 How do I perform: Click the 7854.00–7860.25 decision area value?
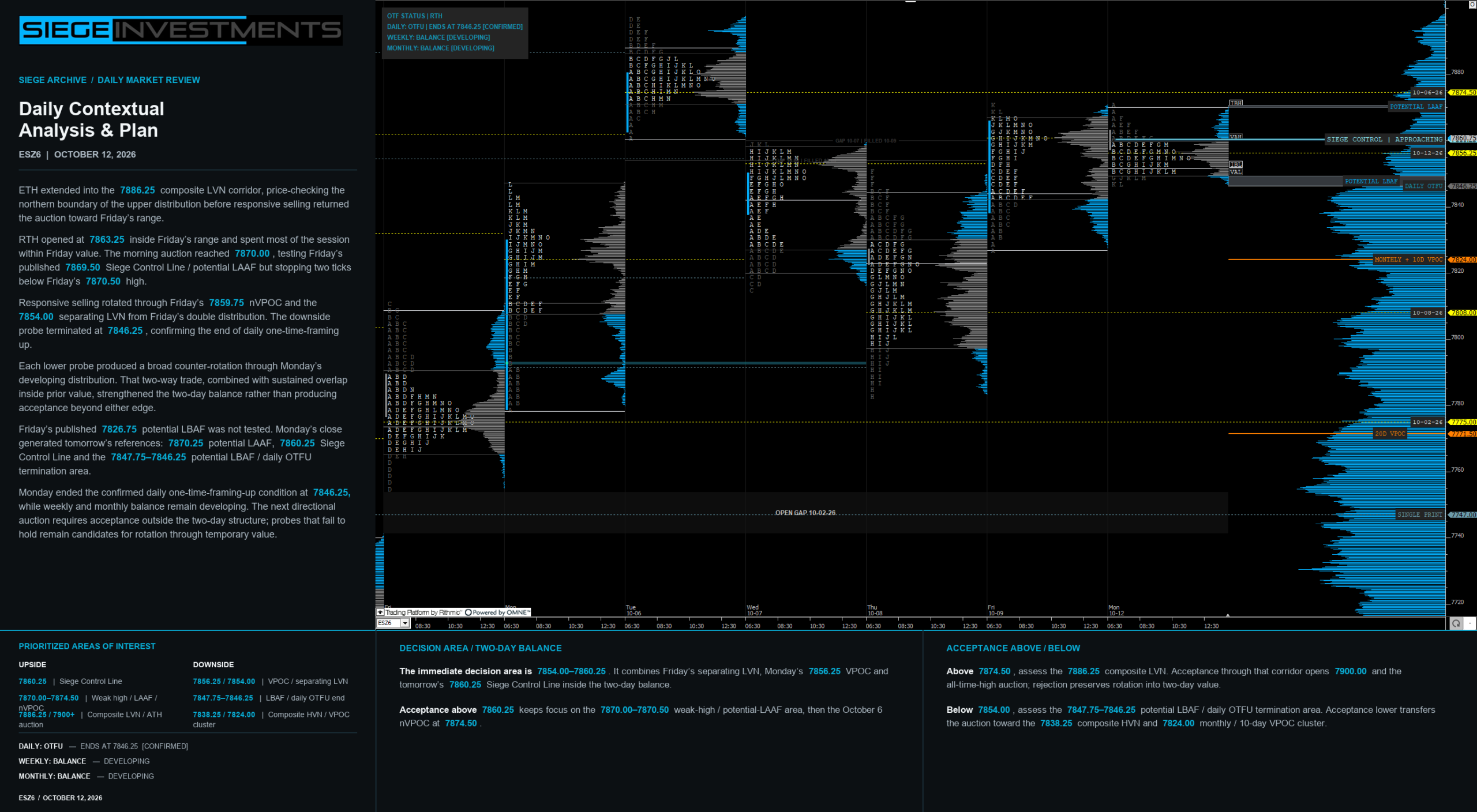point(571,671)
